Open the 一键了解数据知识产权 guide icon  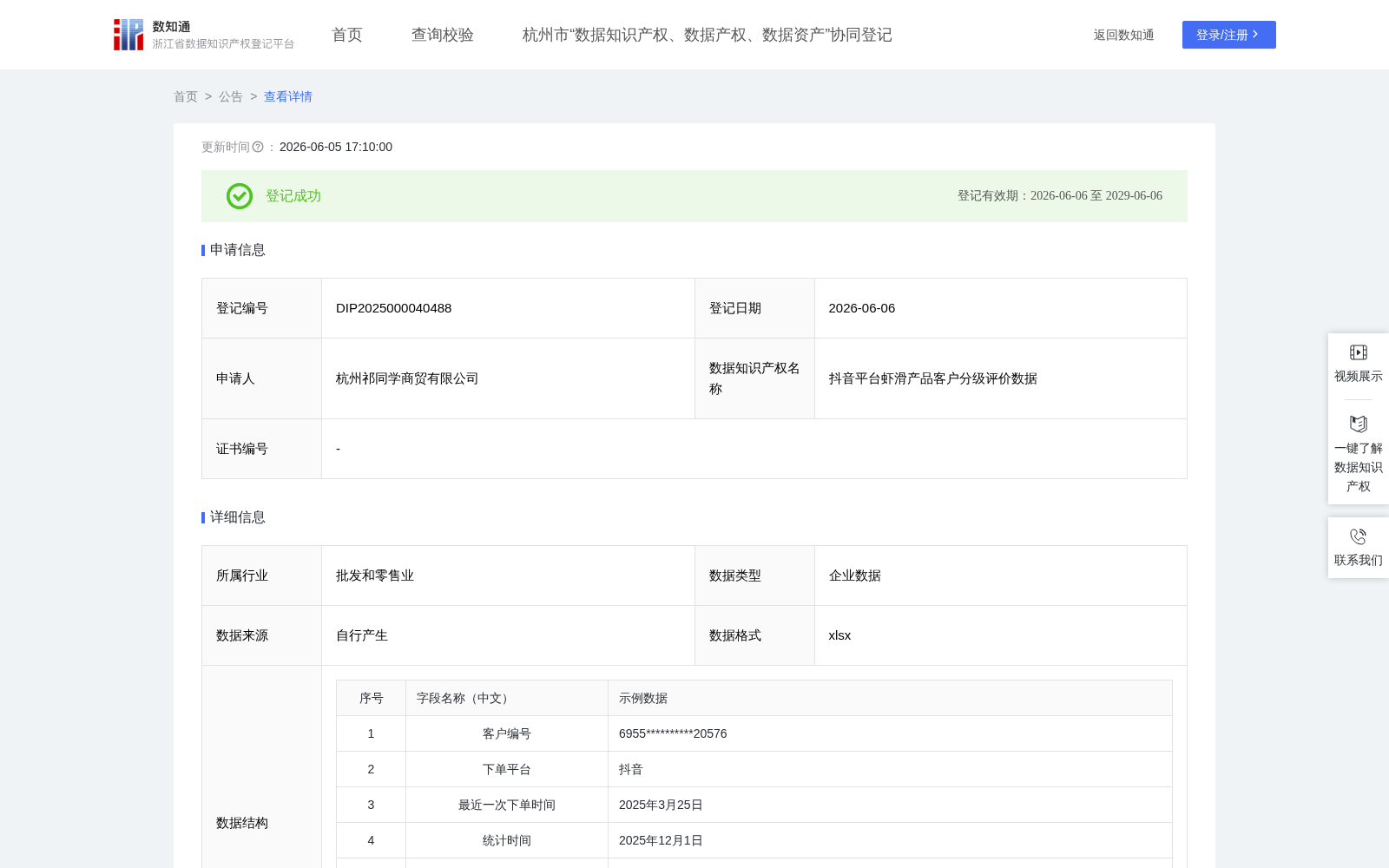(1359, 424)
